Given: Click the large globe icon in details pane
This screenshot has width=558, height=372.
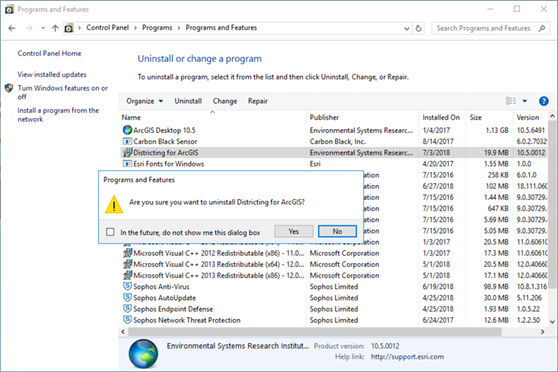Looking at the screenshot, I should point(143,353).
